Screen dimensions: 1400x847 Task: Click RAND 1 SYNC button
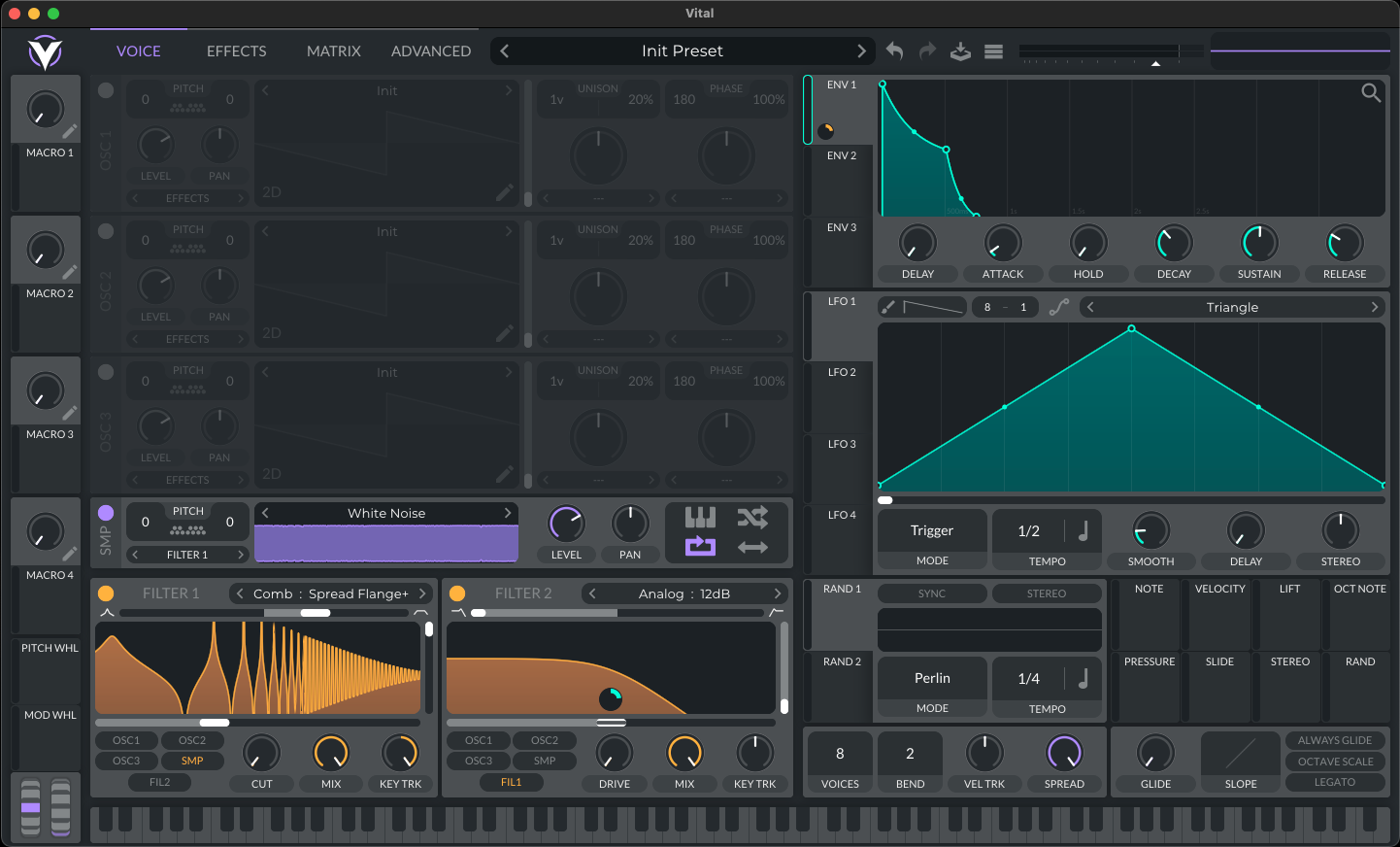(x=932, y=593)
